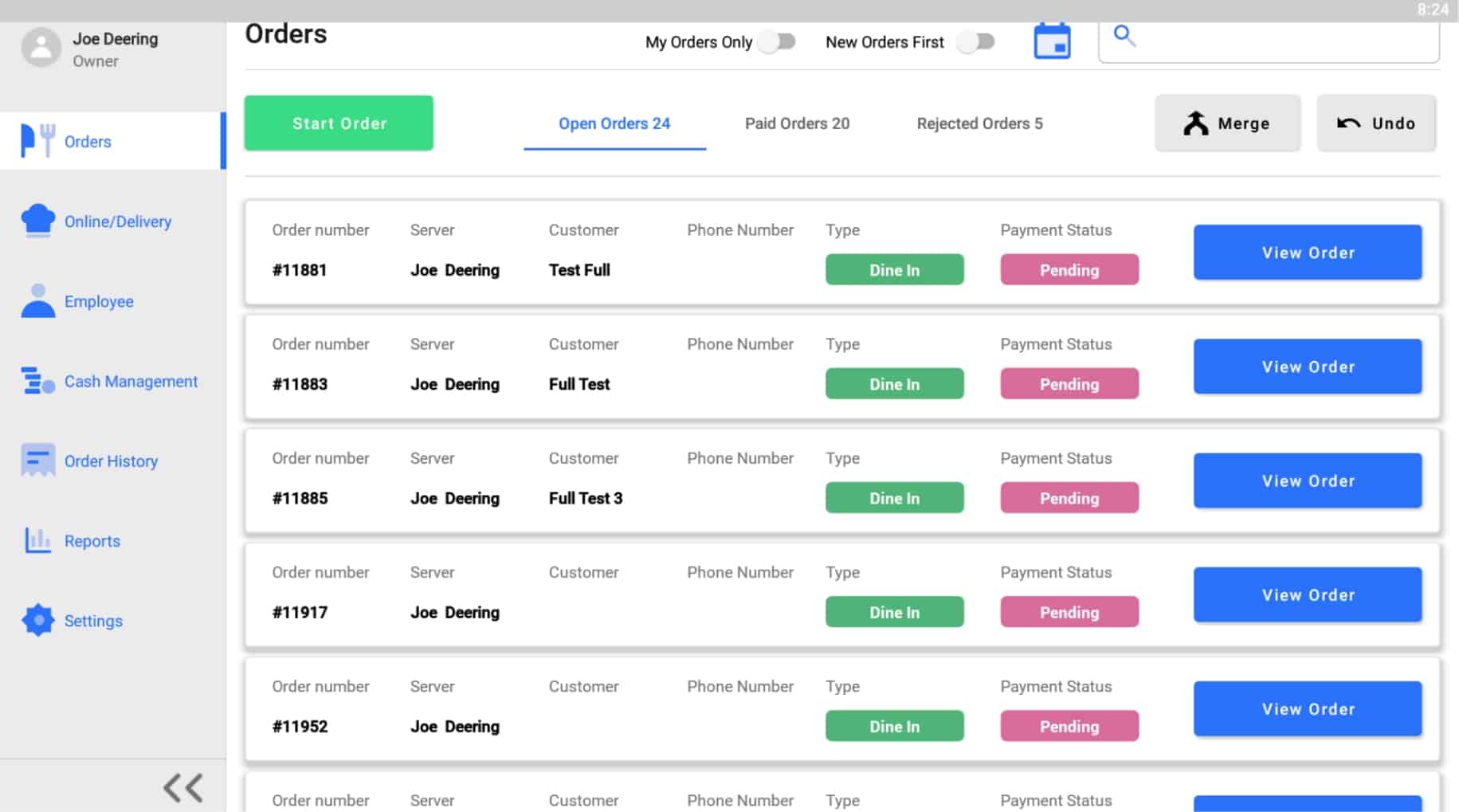The width and height of the screenshot is (1459, 812).
Task: Click the Online/Delivery chef hat icon
Action: click(x=37, y=221)
